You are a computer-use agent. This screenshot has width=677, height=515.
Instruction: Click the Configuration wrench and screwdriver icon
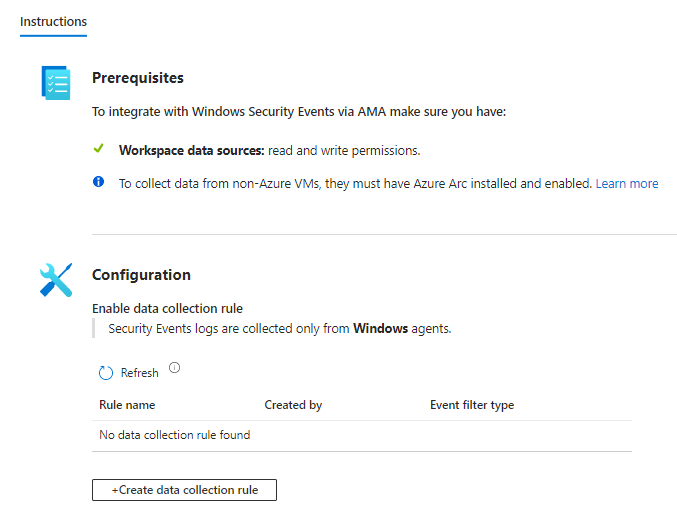pos(56,280)
